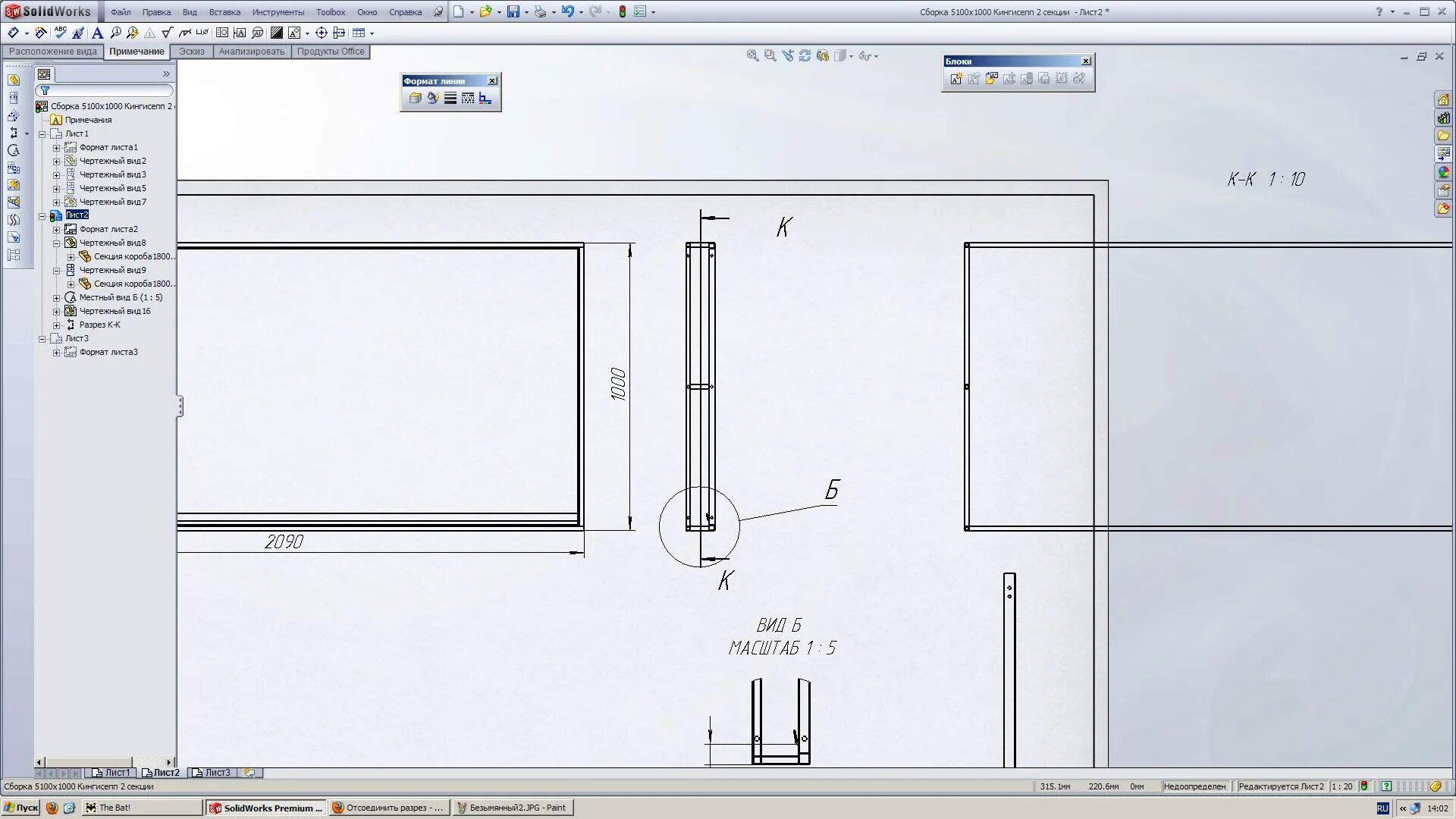The width and height of the screenshot is (1456, 819).
Task: Click the Section View icon in left toolbar
Action: click(x=14, y=133)
